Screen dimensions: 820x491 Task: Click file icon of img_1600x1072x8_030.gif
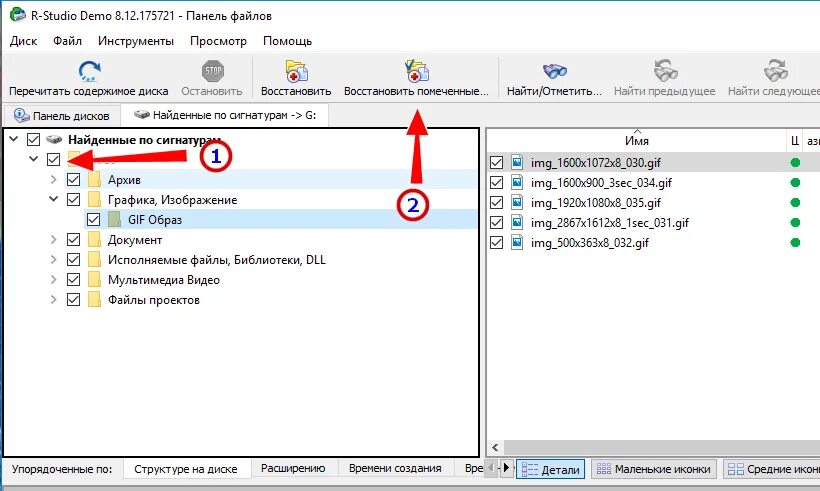click(x=517, y=163)
